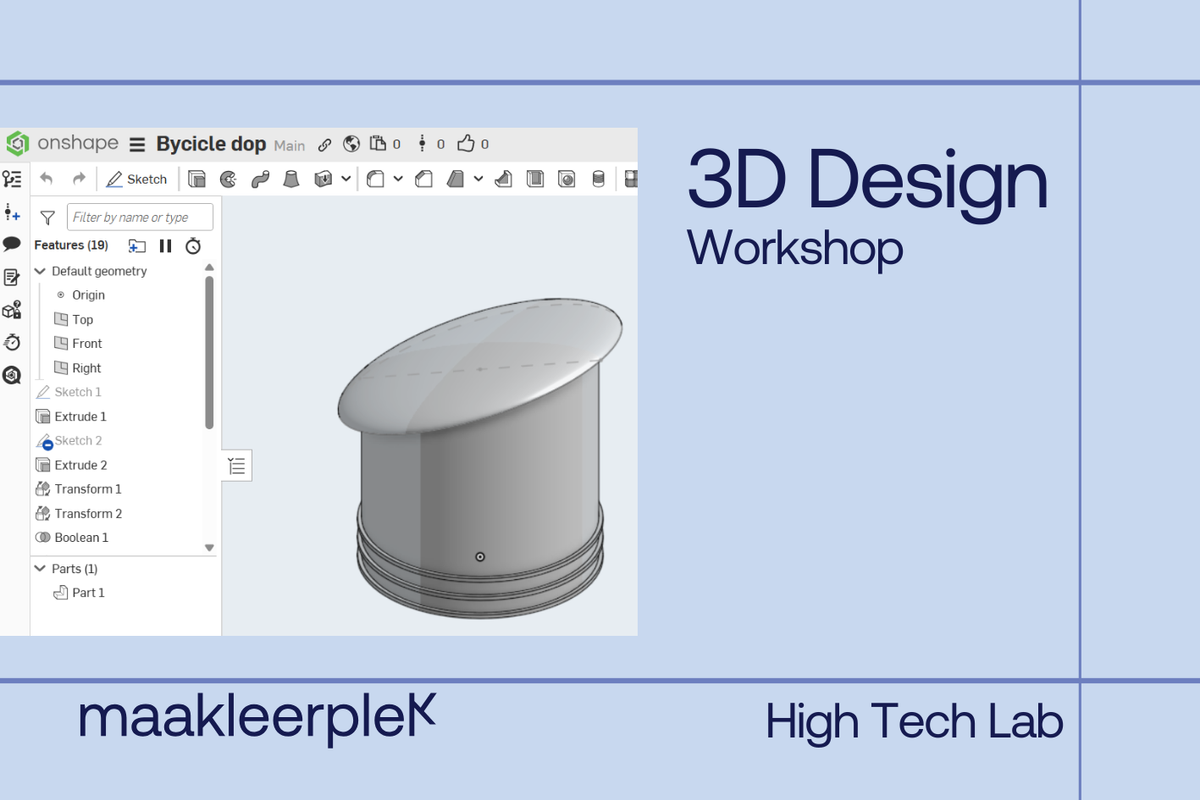Click the Main branch label
This screenshot has height=800, width=1200.
click(289, 145)
